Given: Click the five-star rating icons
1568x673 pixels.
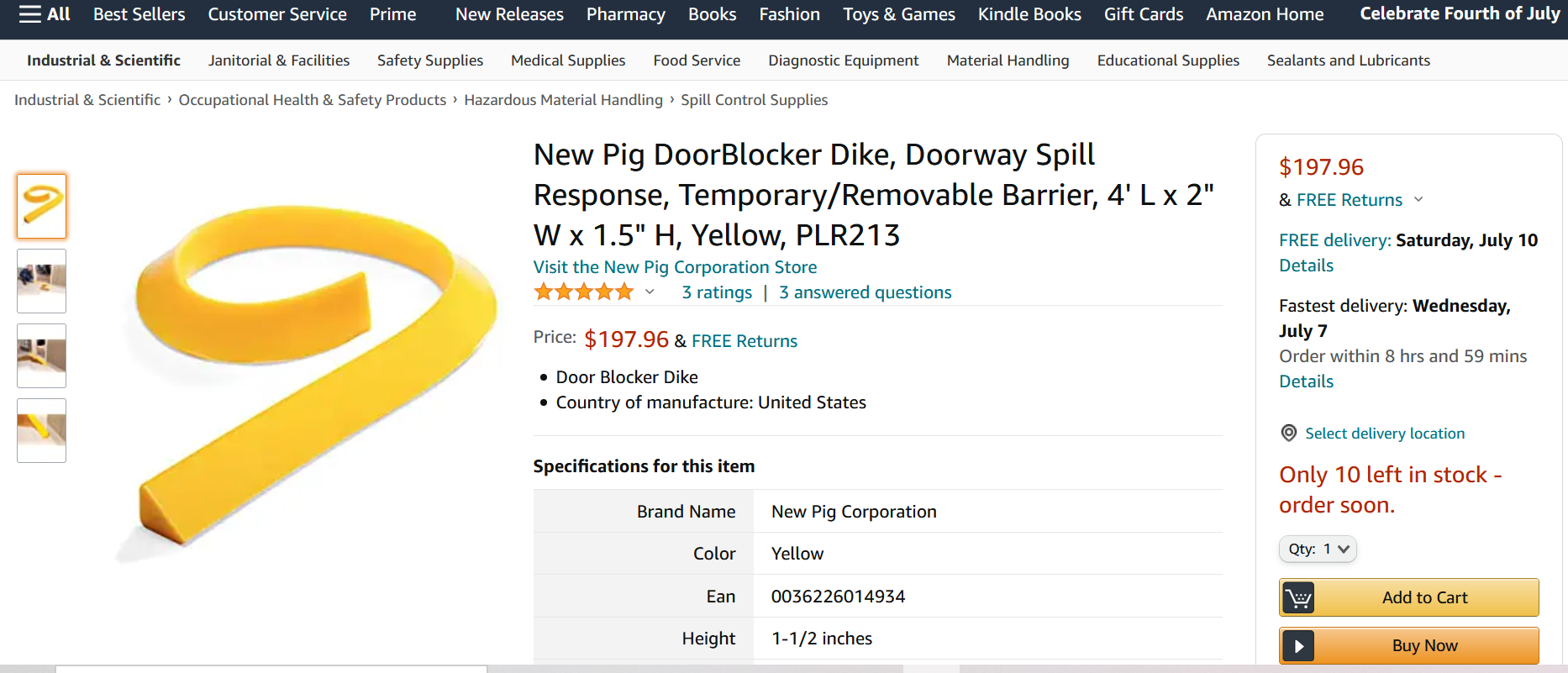Looking at the screenshot, I should tap(584, 292).
